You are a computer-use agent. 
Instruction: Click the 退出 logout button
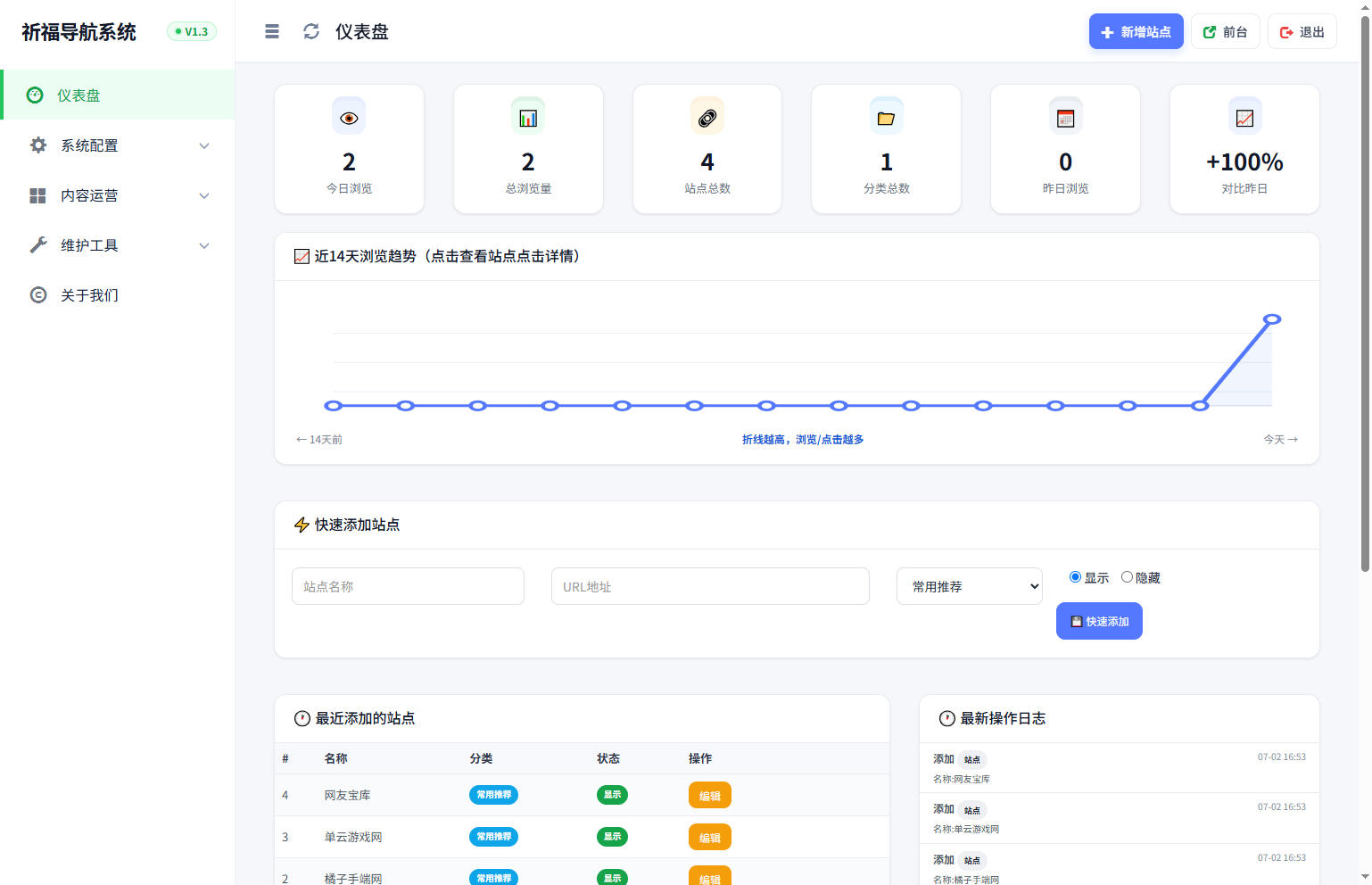pos(1302,31)
